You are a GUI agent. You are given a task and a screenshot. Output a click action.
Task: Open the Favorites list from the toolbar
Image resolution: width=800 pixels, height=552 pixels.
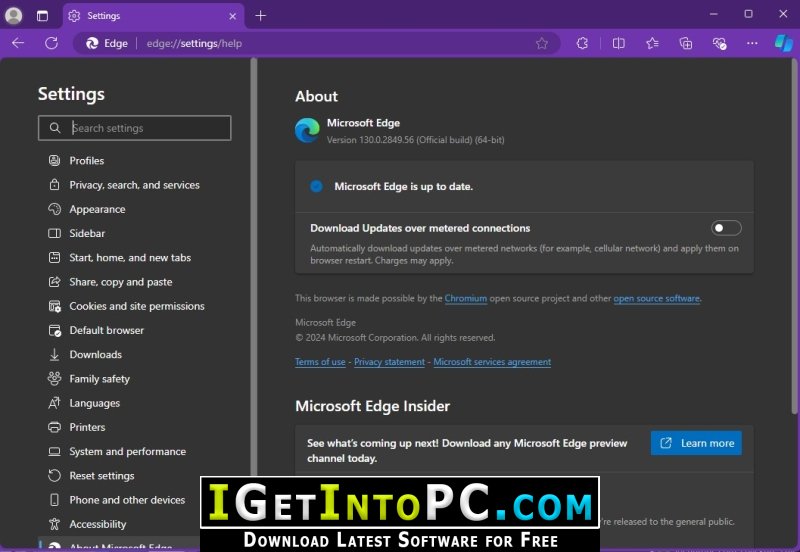point(652,43)
